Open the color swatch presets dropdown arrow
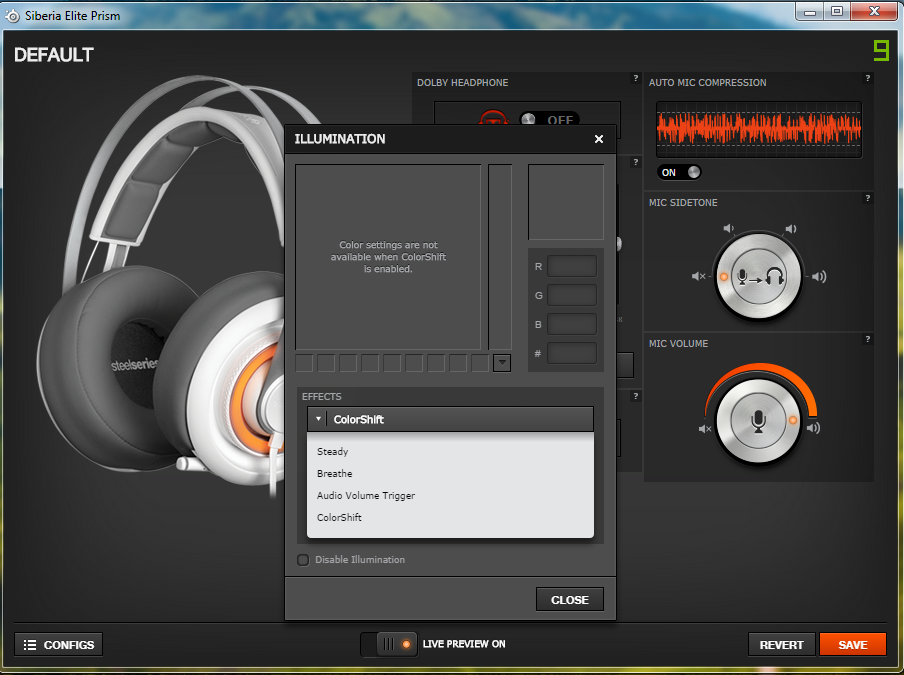This screenshot has width=904, height=675. coord(502,363)
